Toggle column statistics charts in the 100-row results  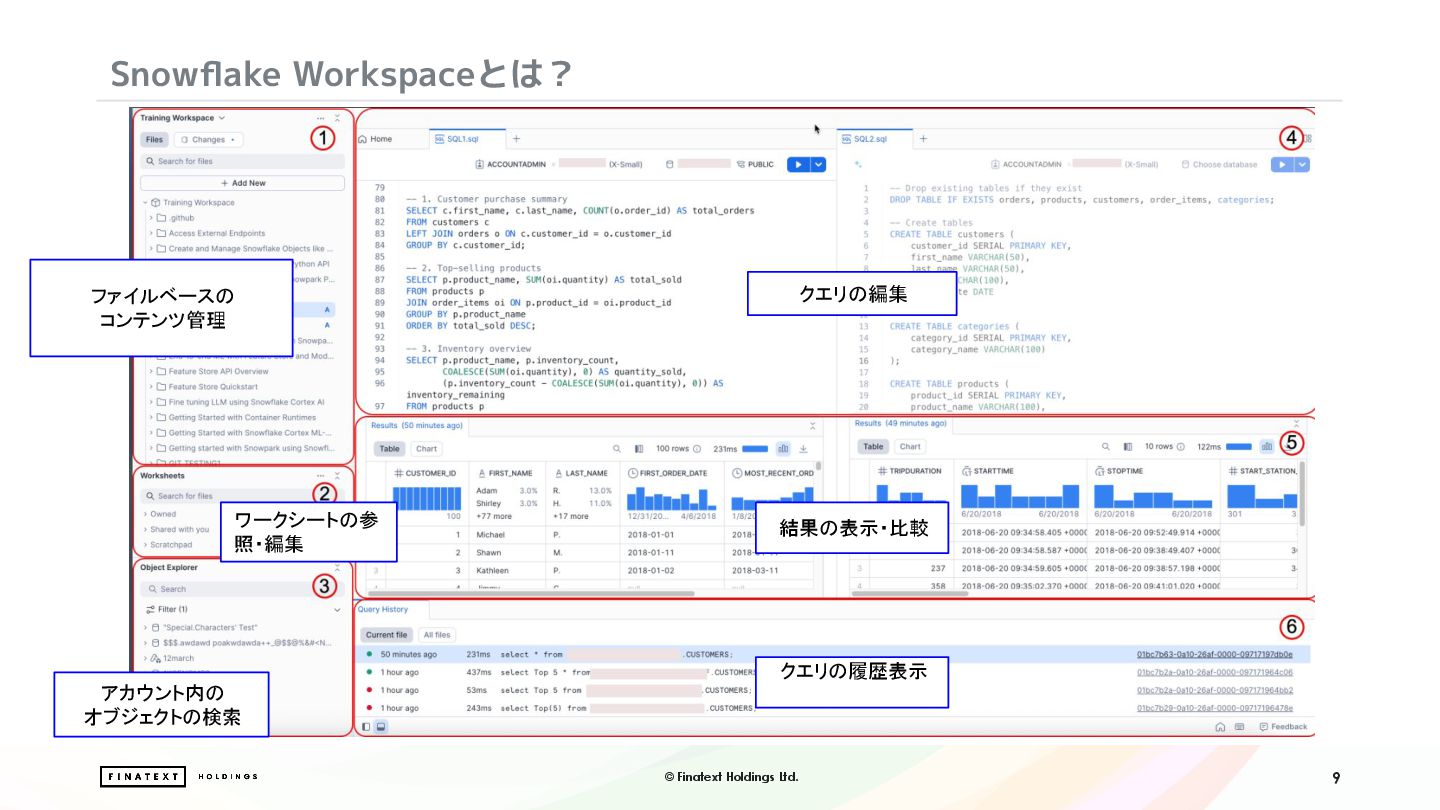pyautogui.click(x=783, y=449)
